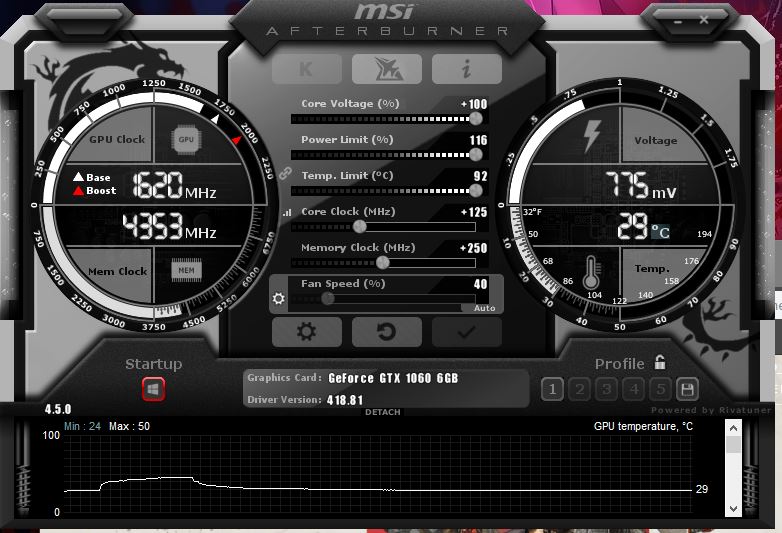
Task: Click the Boost red triangle legend
Action: 95,190
